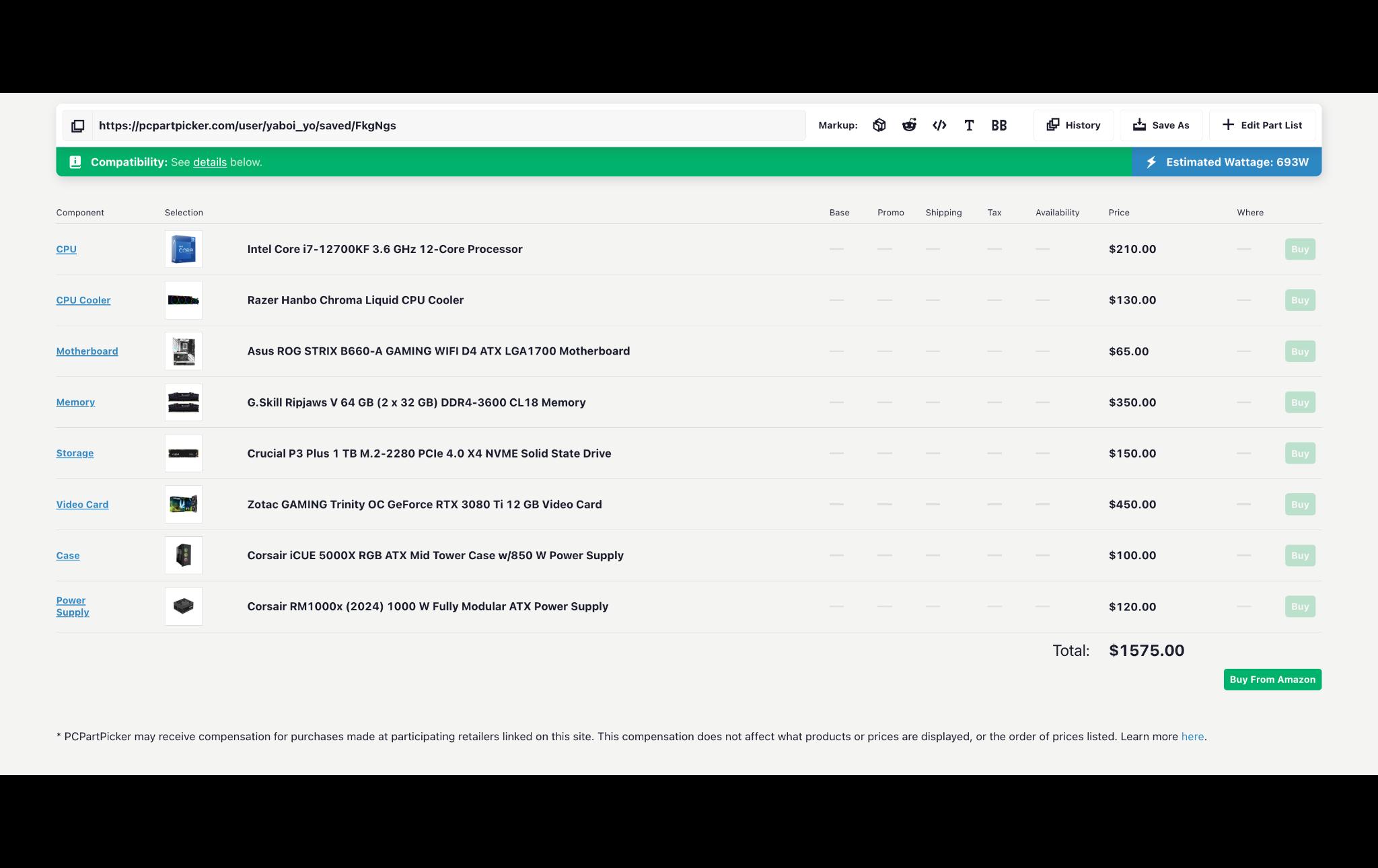Viewport: 1378px width, 868px height.
Task: Follow the 'here' learn more link
Action: 1192,736
